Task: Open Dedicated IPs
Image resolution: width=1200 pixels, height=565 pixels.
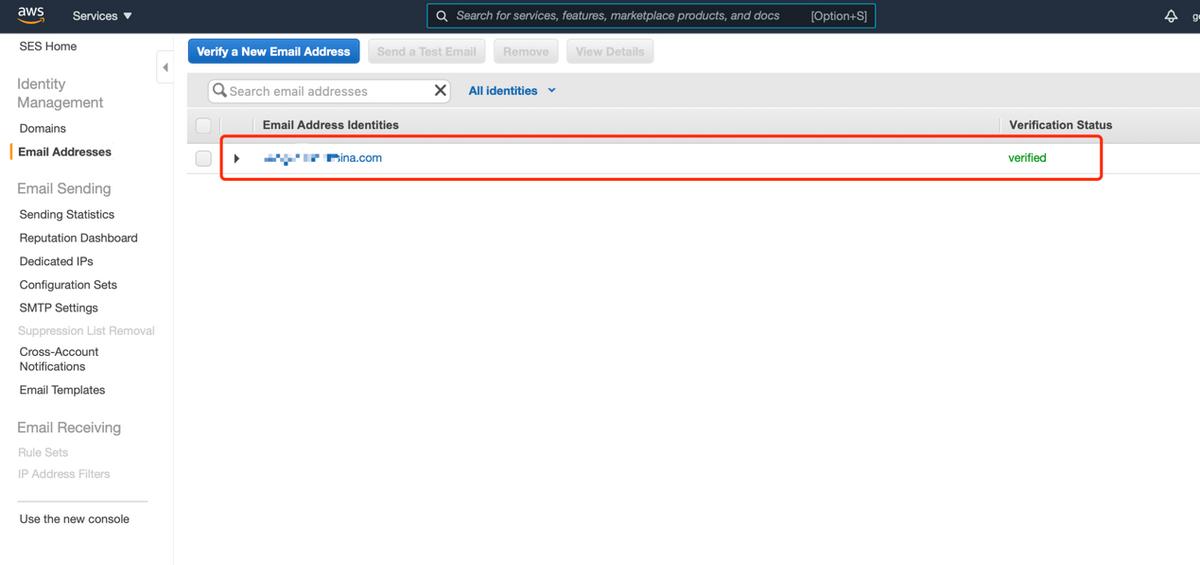Action: click(x=56, y=261)
